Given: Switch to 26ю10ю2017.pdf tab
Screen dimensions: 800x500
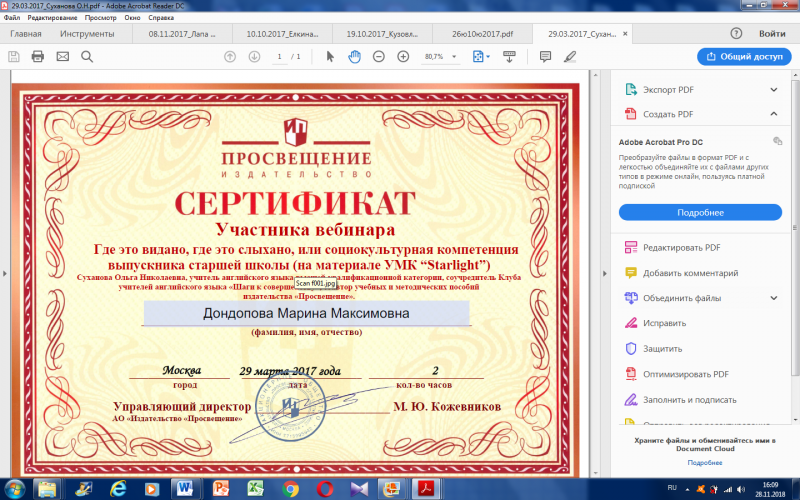Looking at the screenshot, I should click(482, 34).
